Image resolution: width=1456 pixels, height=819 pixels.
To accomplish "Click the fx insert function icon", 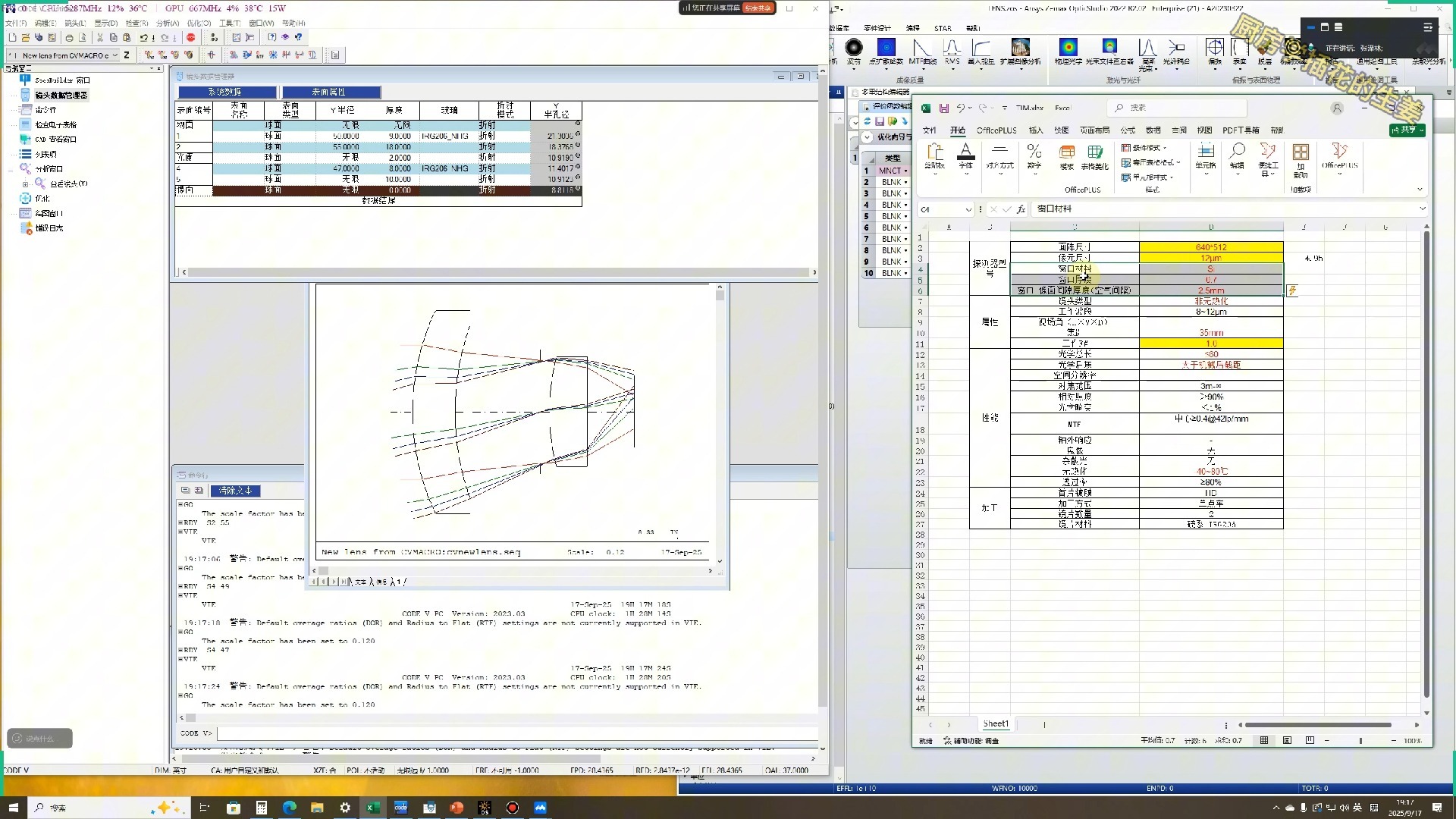I will 1021,209.
